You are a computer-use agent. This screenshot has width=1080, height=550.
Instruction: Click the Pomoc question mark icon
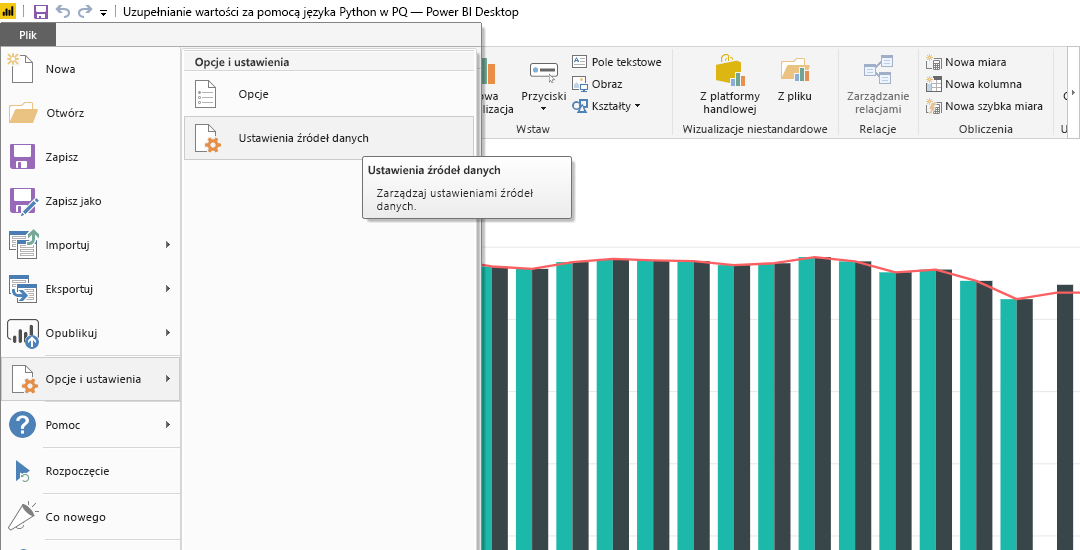(x=22, y=425)
